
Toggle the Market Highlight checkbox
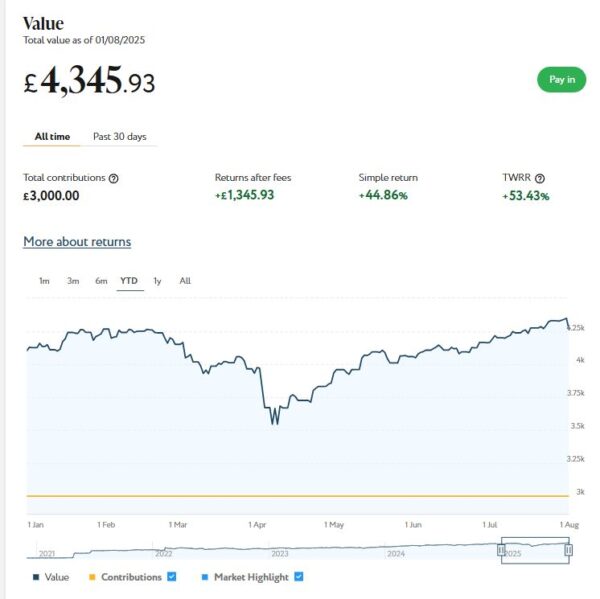[x=299, y=577]
